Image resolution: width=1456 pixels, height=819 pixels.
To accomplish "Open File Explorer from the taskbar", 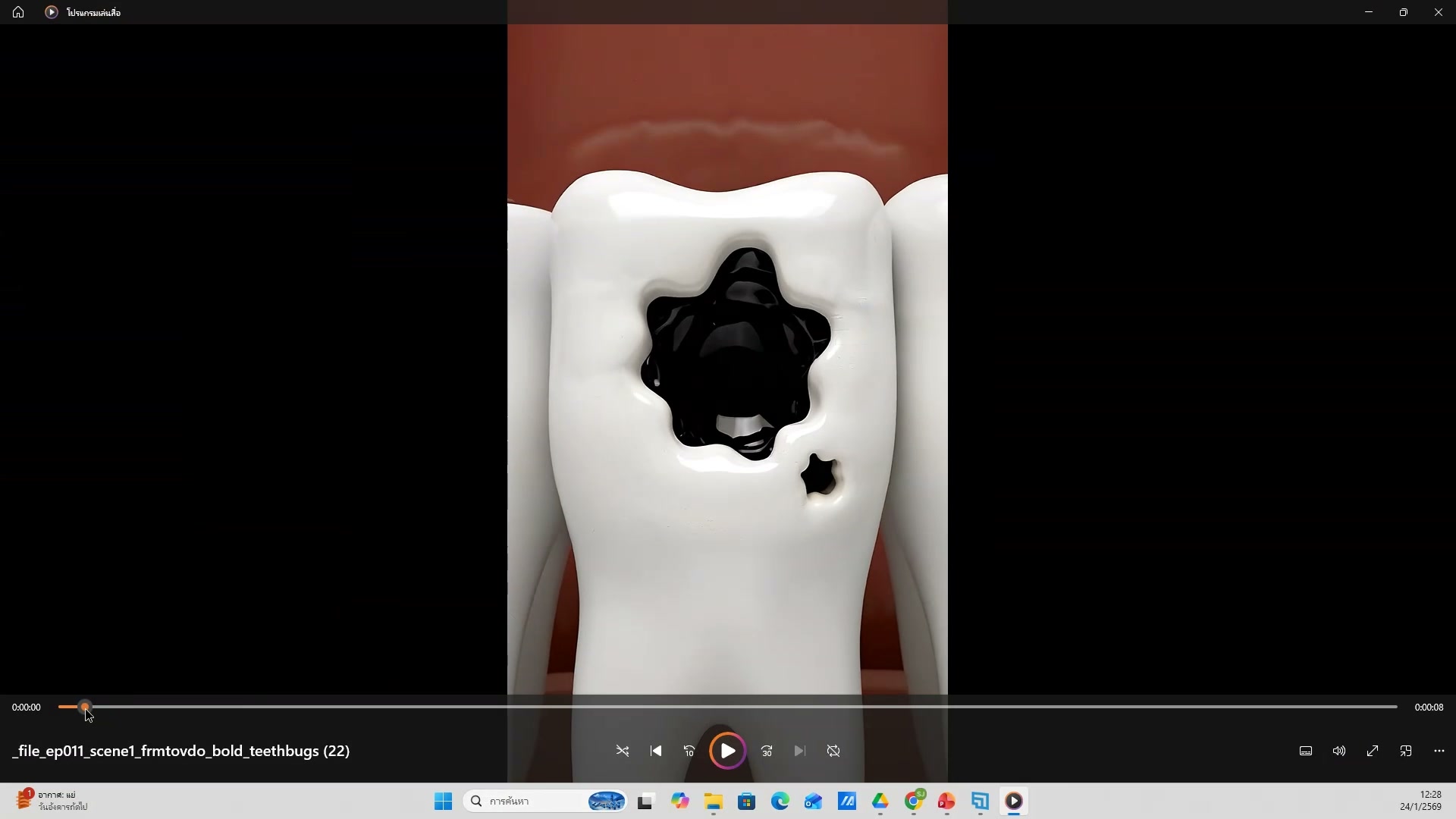I will point(713,801).
